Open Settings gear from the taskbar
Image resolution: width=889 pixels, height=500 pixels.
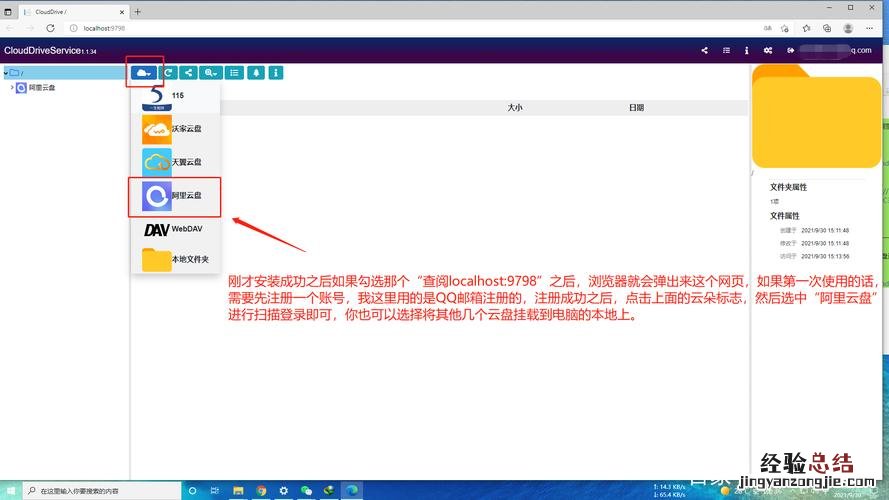[x=283, y=490]
